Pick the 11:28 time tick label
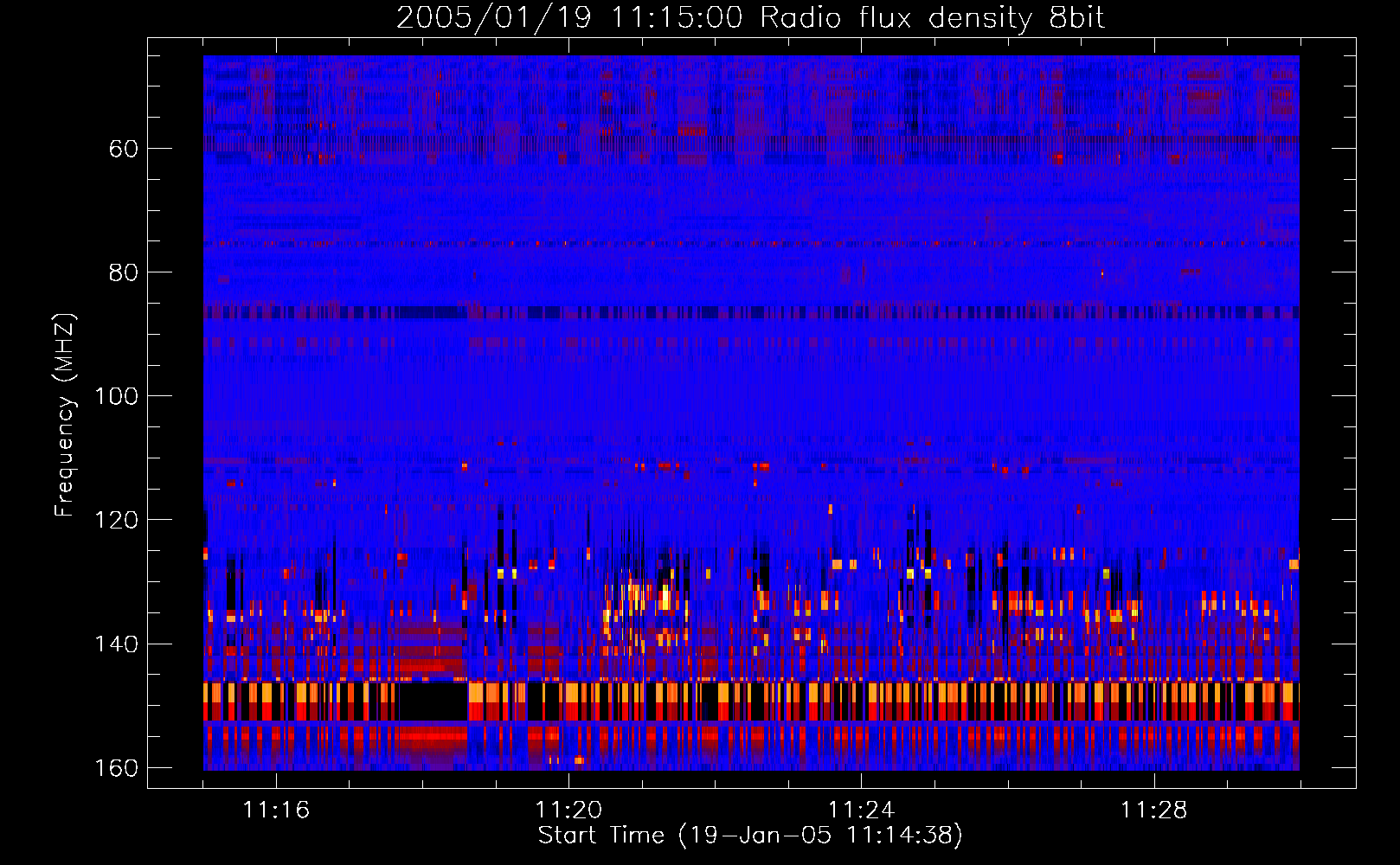 pos(1153,811)
